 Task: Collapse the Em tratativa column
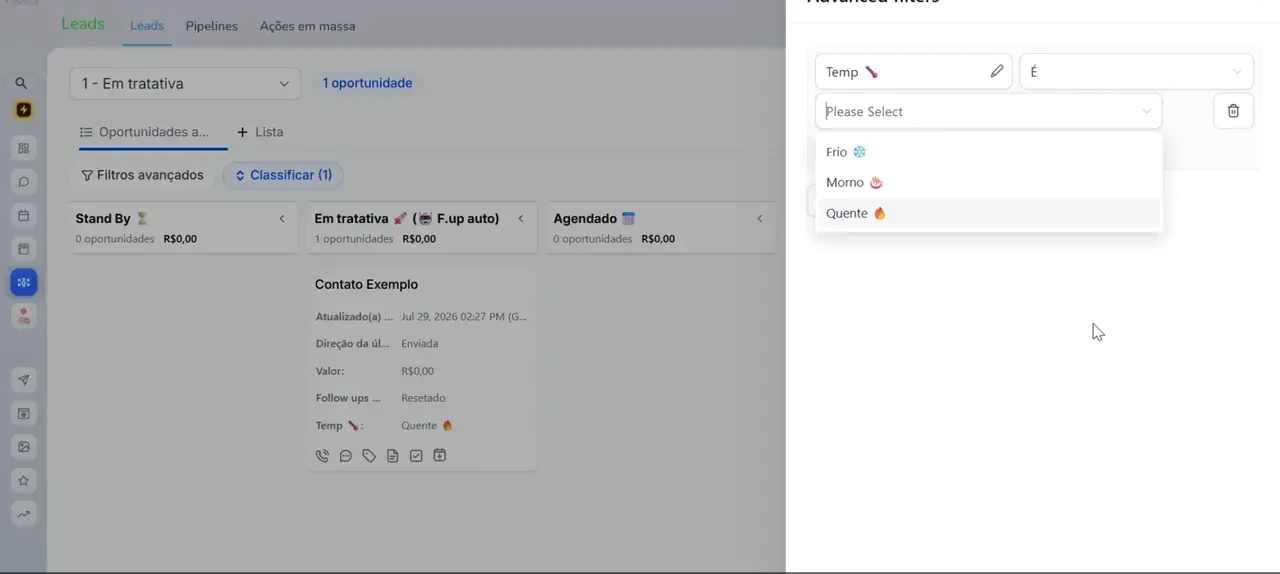[521, 219]
